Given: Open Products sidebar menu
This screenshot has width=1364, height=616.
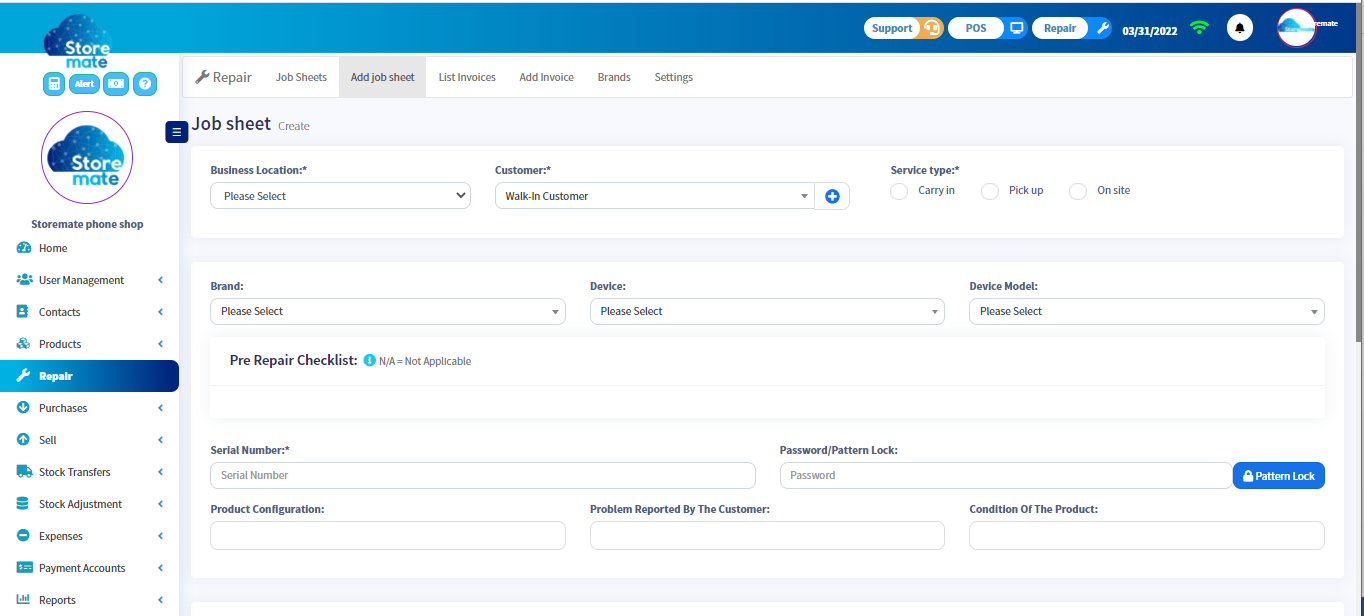Looking at the screenshot, I should [x=89, y=344].
